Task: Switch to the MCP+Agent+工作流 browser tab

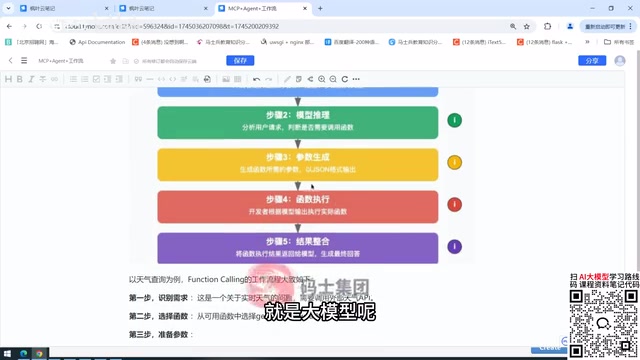Action: click(263, 8)
